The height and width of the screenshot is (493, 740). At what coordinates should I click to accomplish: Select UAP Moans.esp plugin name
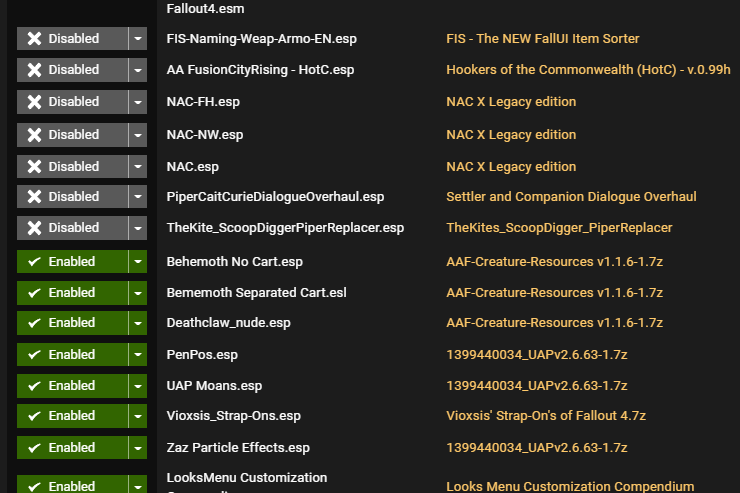(214, 386)
